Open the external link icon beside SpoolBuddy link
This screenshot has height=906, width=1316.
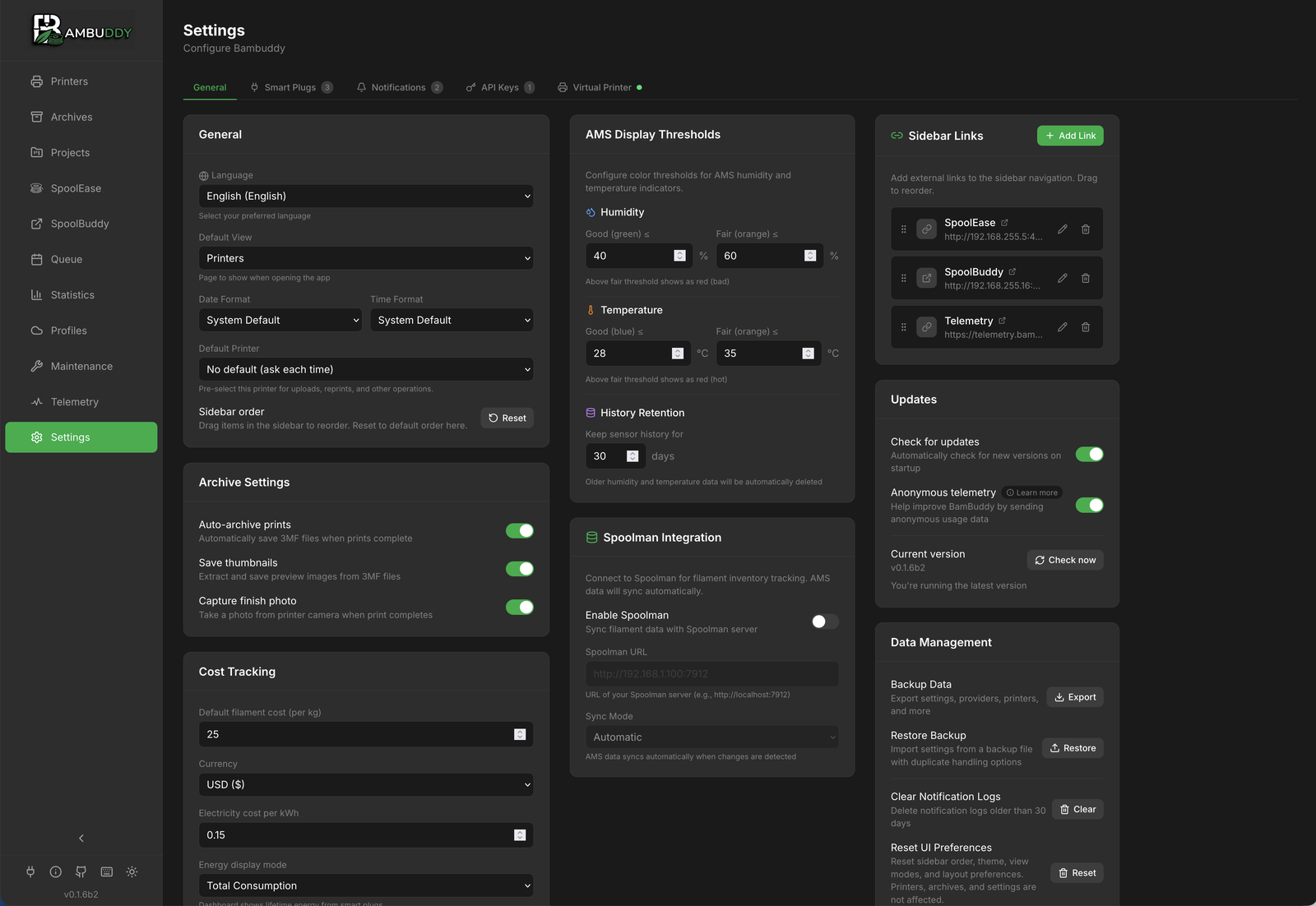tap(1012, 271)
